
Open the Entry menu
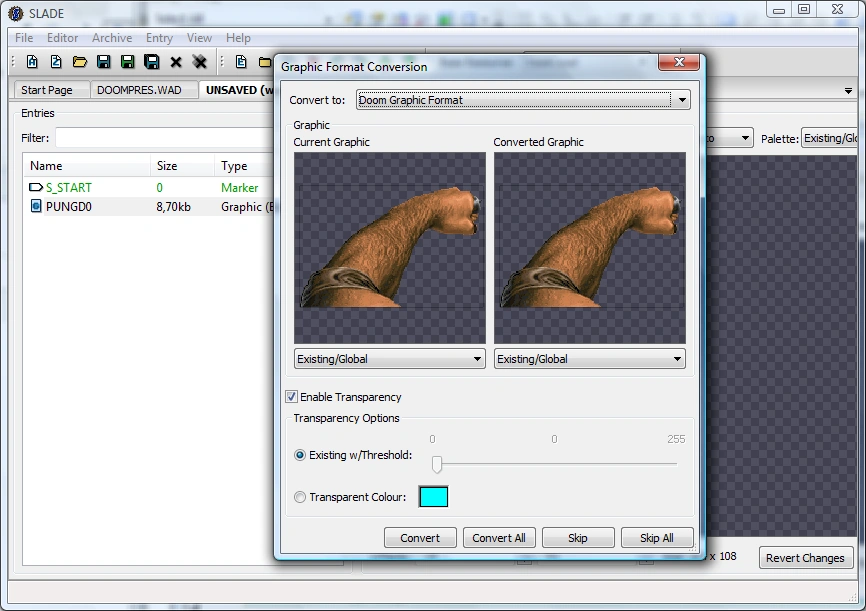point(160,38)
